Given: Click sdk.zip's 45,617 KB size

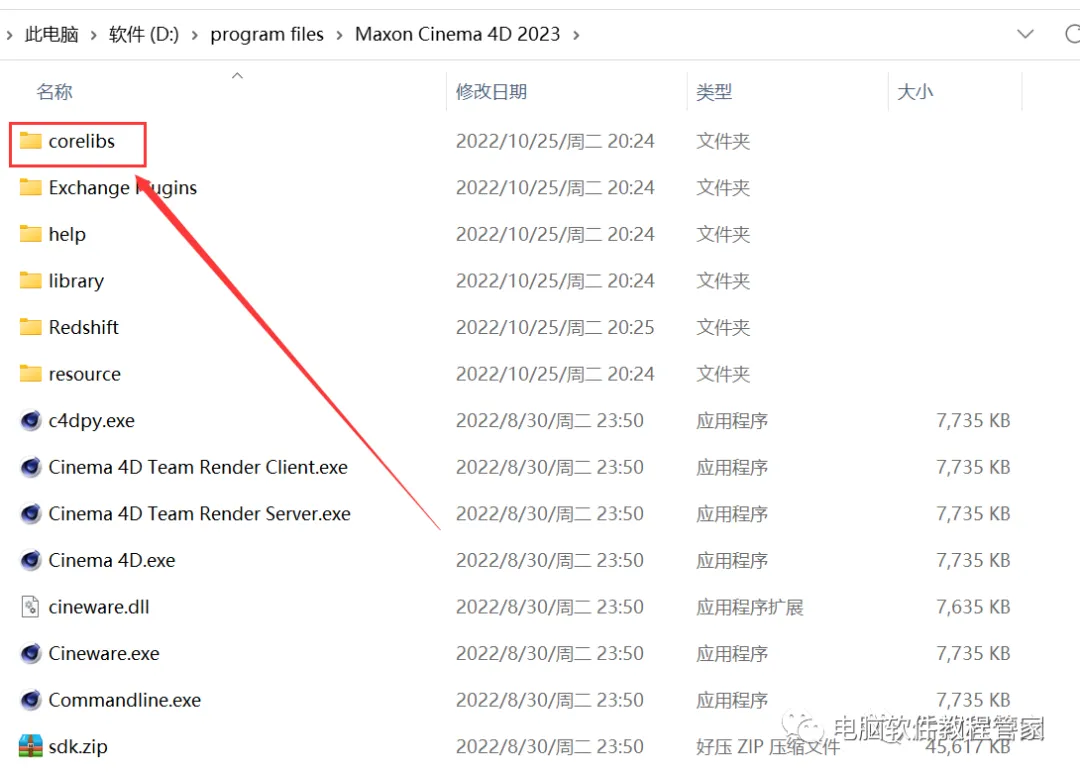Looking at the screenshot, I should pyautogui.click(x=968, y=746).
